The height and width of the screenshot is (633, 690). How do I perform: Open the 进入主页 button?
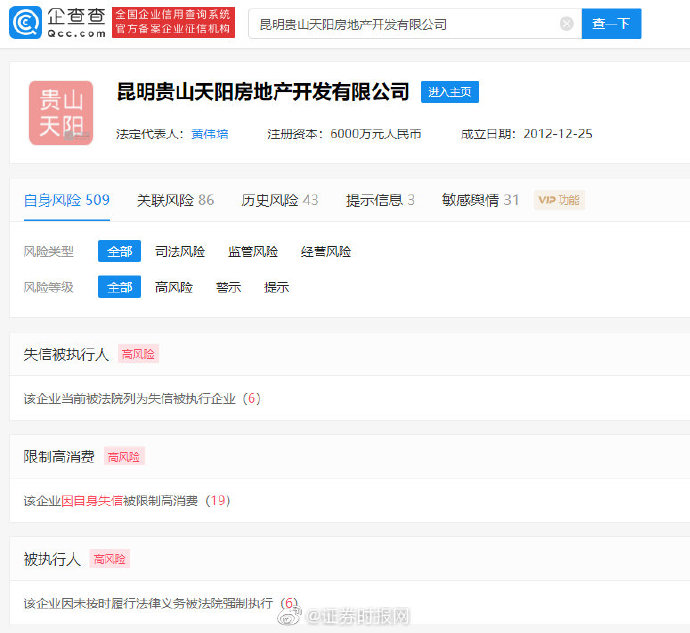click(x=450, y=92)
